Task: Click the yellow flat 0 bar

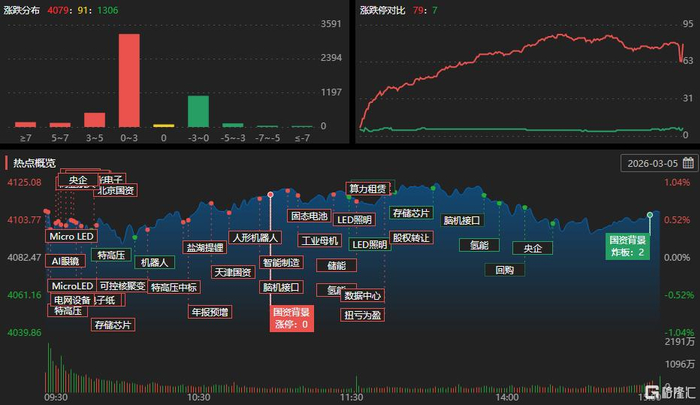Action: [163, 125]
